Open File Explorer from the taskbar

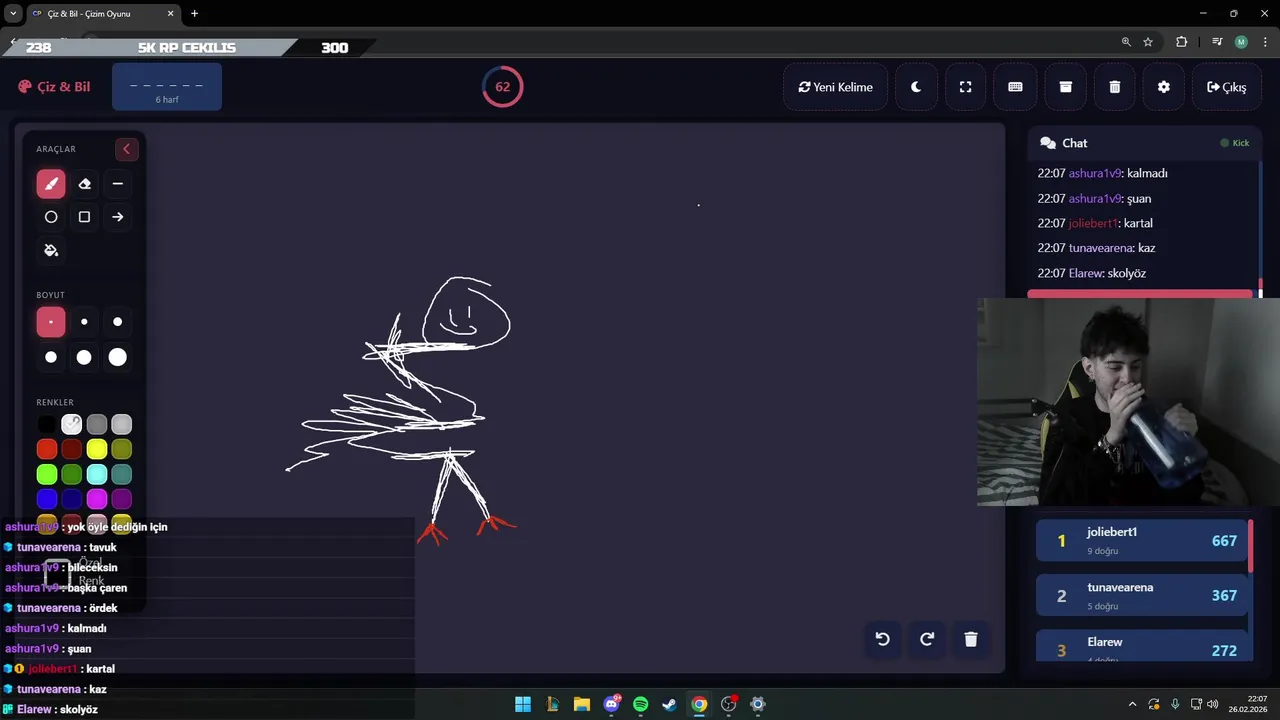pyautogui.click(x=581, y=704)
